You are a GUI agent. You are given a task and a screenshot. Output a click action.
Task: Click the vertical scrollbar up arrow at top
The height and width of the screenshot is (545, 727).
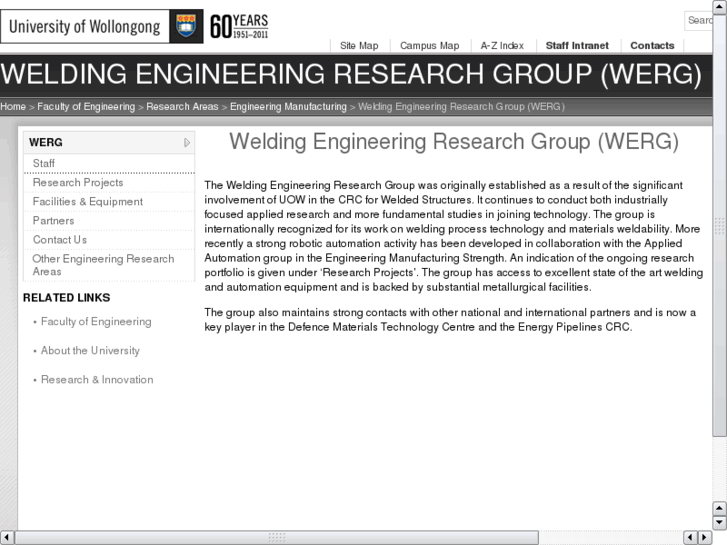719,7
